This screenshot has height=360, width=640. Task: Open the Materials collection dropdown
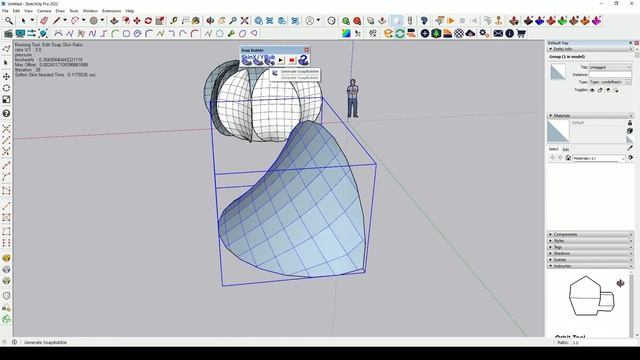tap(599, 158)
